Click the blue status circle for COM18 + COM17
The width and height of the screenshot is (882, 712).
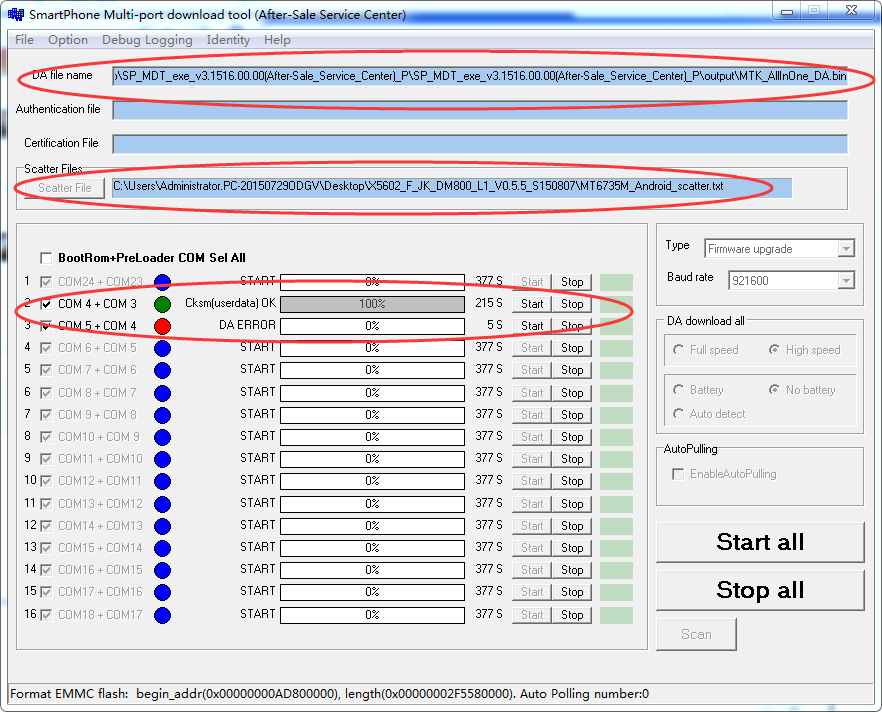coord(162,615)
